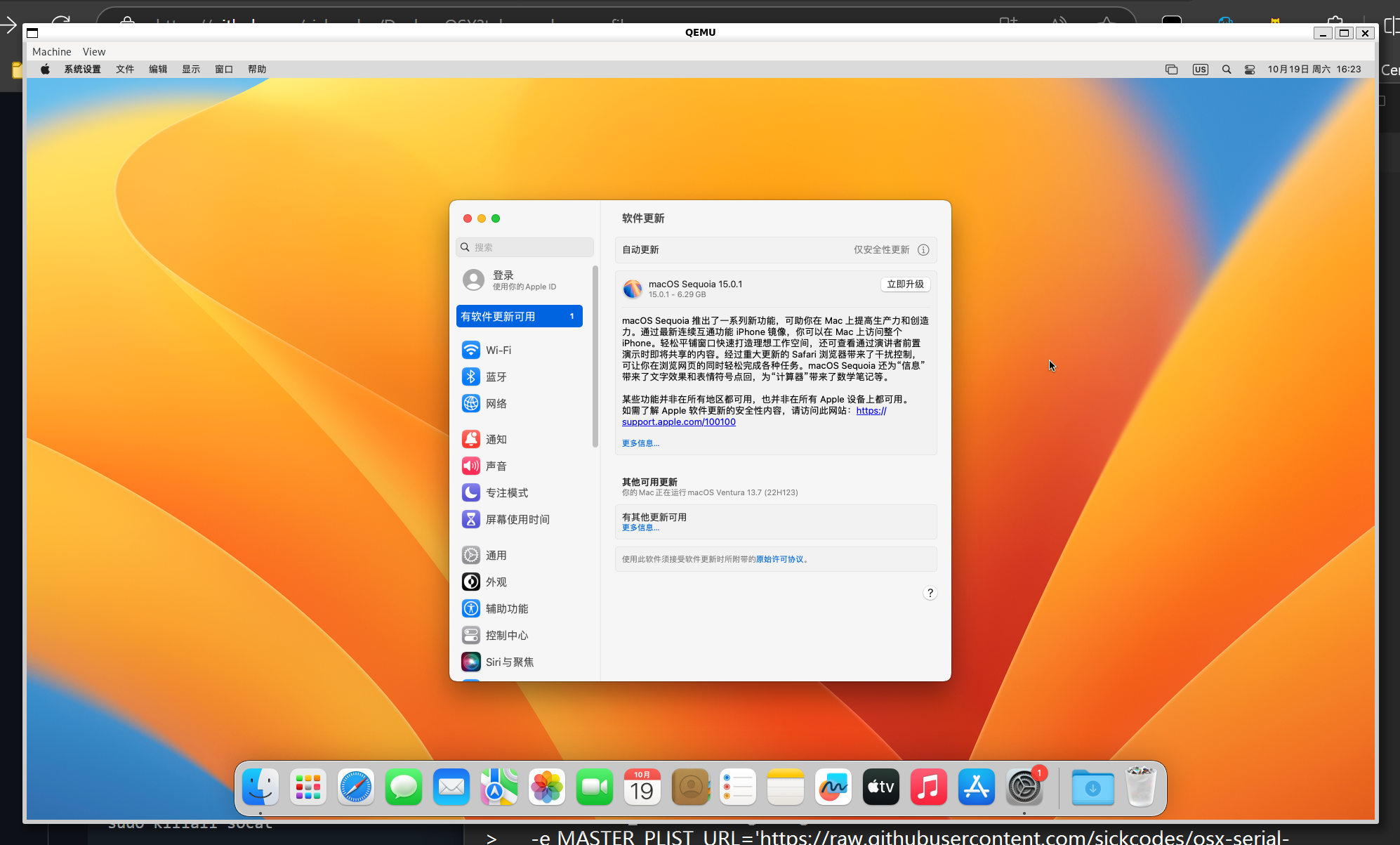Open Spotlight search in menu bar
The width and height of the screenshot is (1400, 845).
[x=1227, y=70]
